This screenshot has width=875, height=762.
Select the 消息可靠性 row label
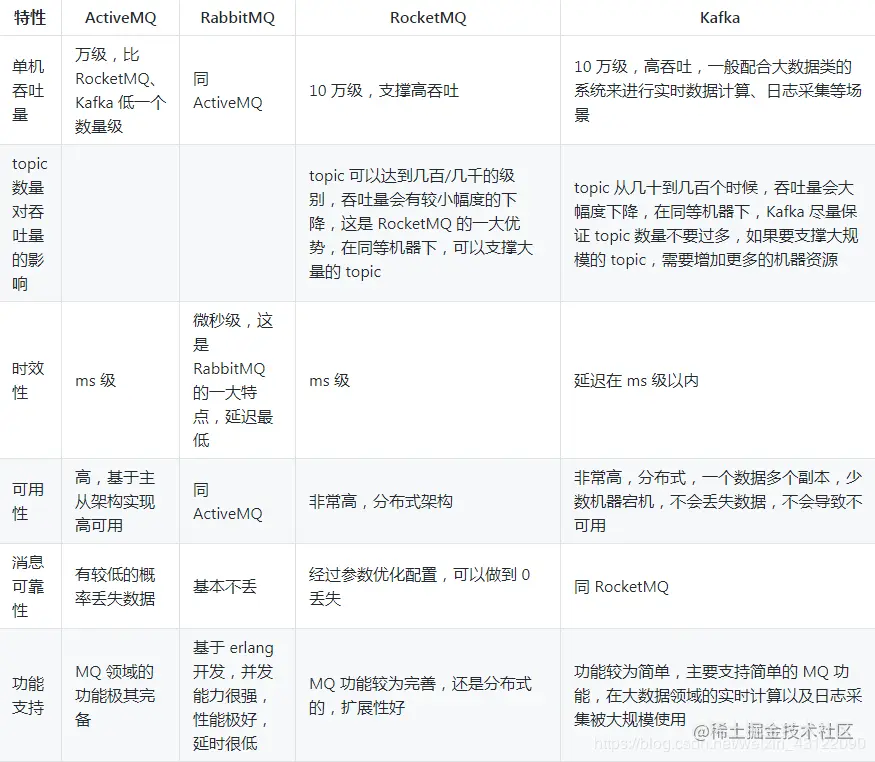[x=30, y=586]
